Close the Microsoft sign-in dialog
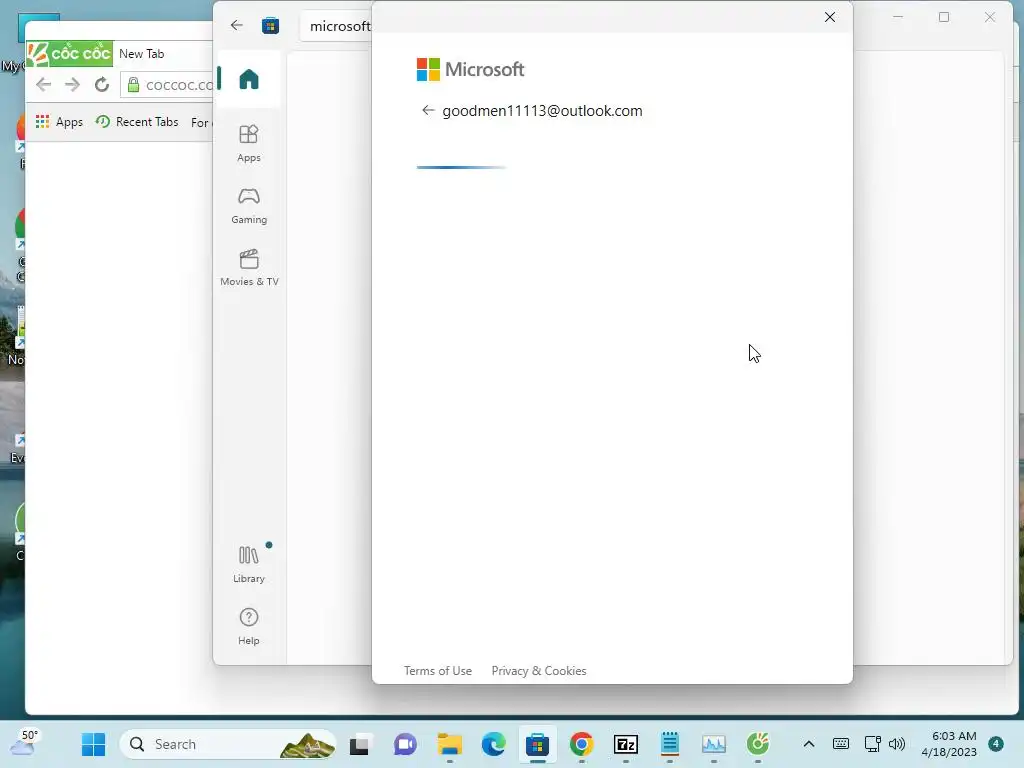 (x=829, y=17)
